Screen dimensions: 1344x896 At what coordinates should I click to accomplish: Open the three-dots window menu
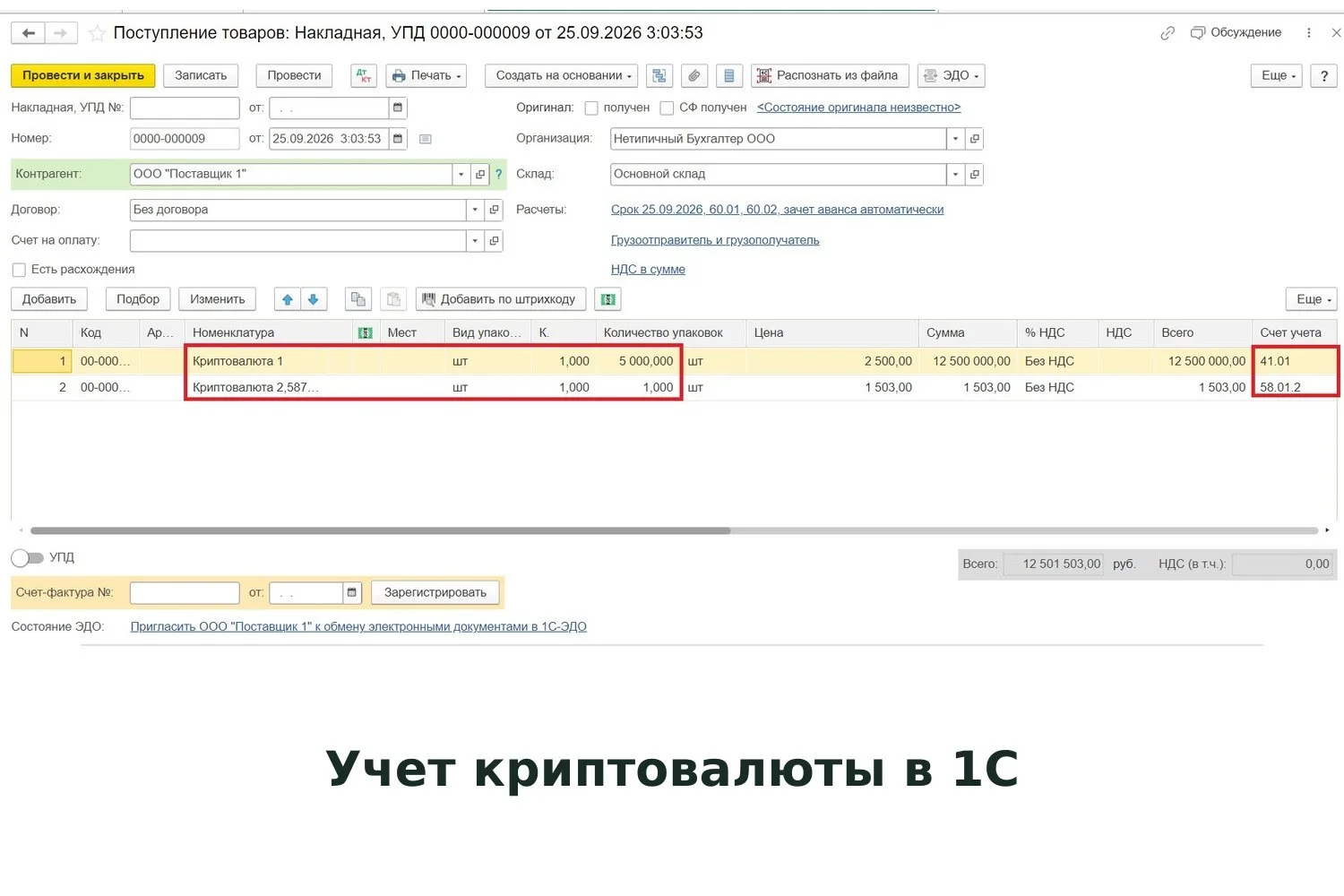coord(1309,33)
